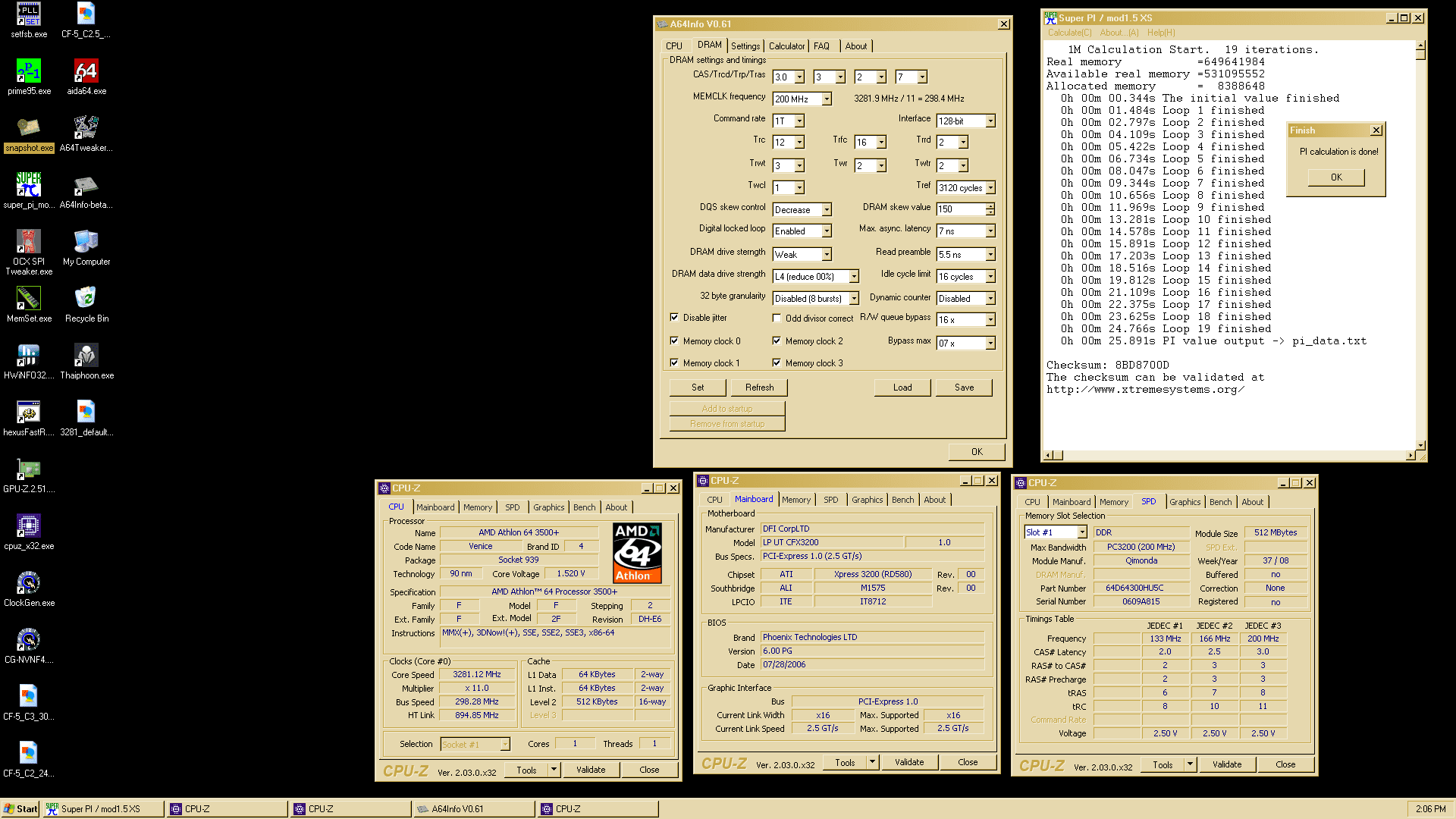Open Calculator tab in A64Info
Viewport: 1456px width, 819px height.
[x=786, y=46]
